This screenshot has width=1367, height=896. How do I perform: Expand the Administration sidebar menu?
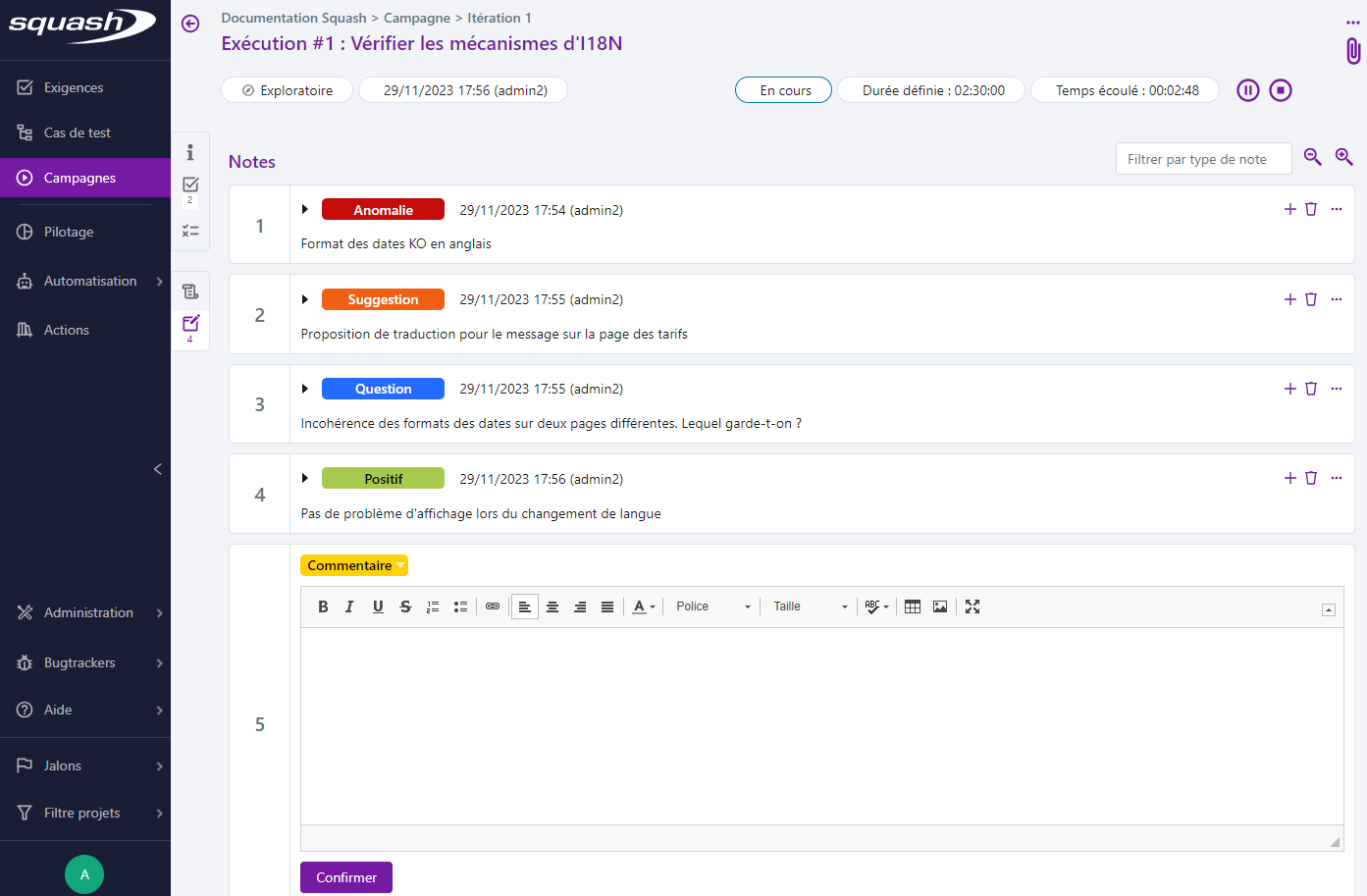[x=88, y=612]
